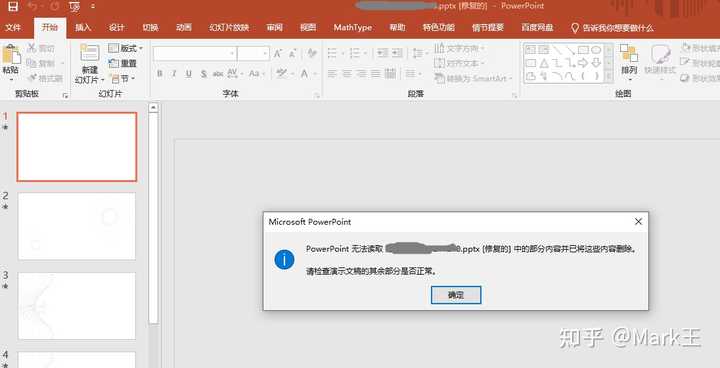Click the Decrease Indent icon
Screen dimensions: 720x368
click(382, 53)
